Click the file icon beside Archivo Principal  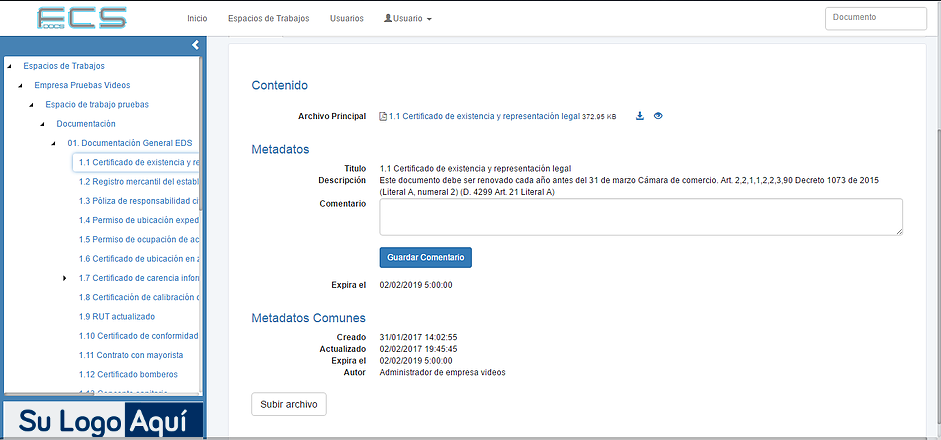point(383,116)
